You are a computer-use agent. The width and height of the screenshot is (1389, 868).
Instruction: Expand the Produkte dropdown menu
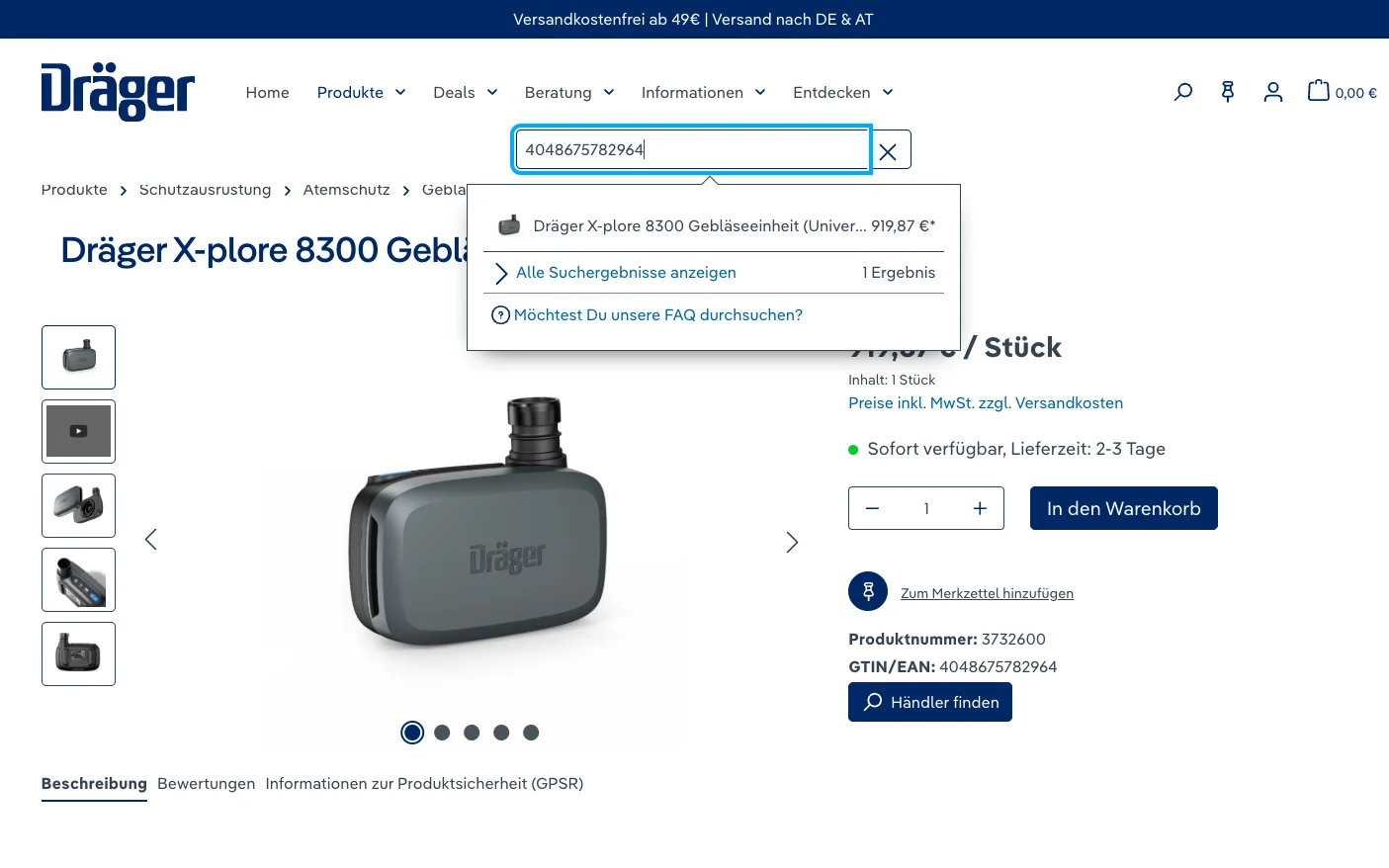pyautogui.click(x=361, y=93)
